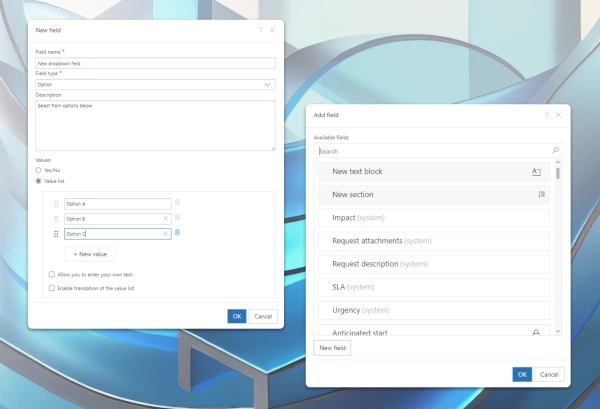Select New section in available fields

coord(434,194)
